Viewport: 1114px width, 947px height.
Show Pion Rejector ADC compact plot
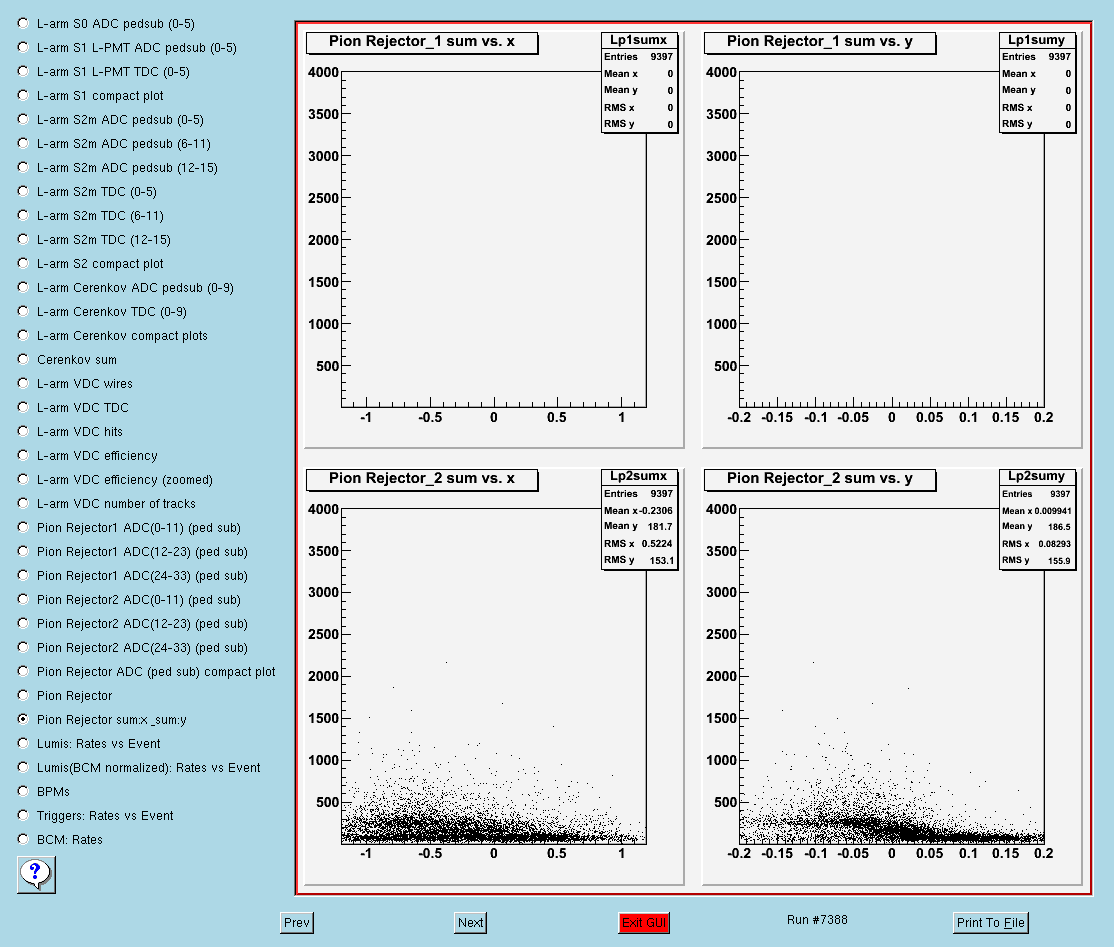(x=23, y=672)
